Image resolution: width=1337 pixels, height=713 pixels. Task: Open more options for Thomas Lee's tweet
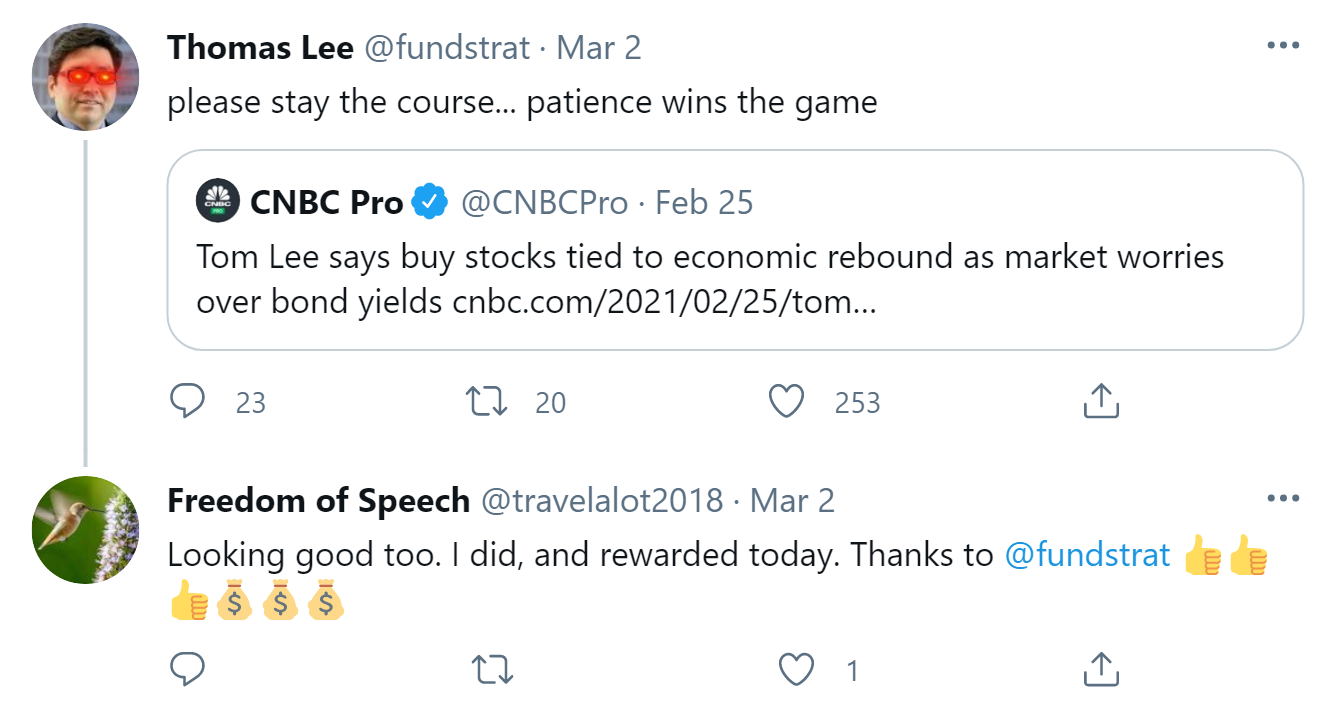(x=1283, y=46)
